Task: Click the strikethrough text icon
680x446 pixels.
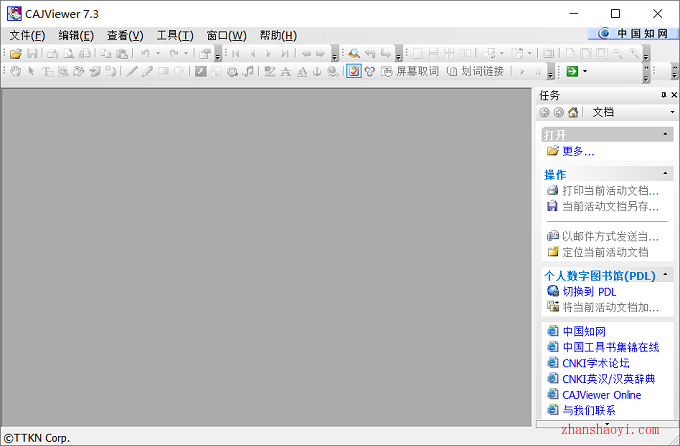Action: tap(285, 71)
